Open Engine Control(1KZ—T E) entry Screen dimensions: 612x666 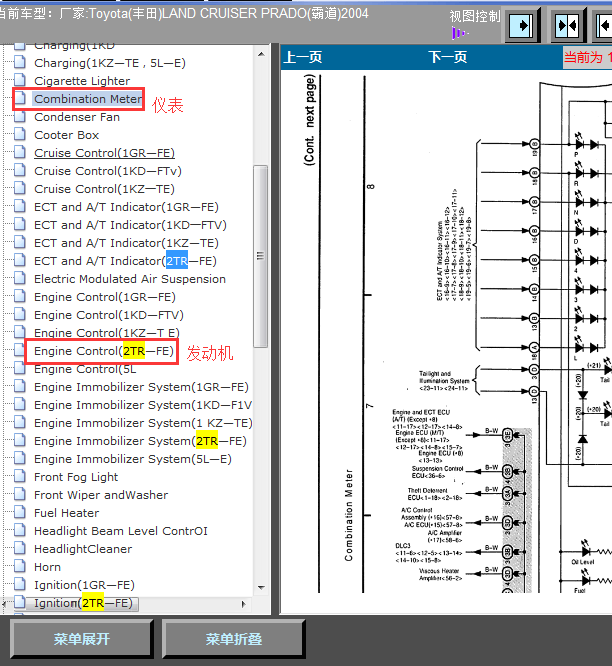(x=107, y=333)
